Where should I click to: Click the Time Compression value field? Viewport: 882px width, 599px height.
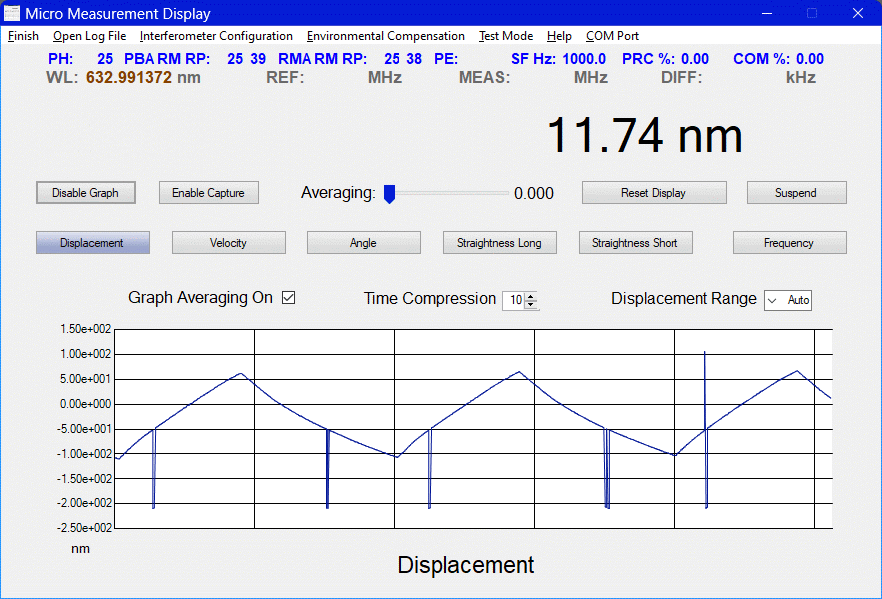[514, 300]
